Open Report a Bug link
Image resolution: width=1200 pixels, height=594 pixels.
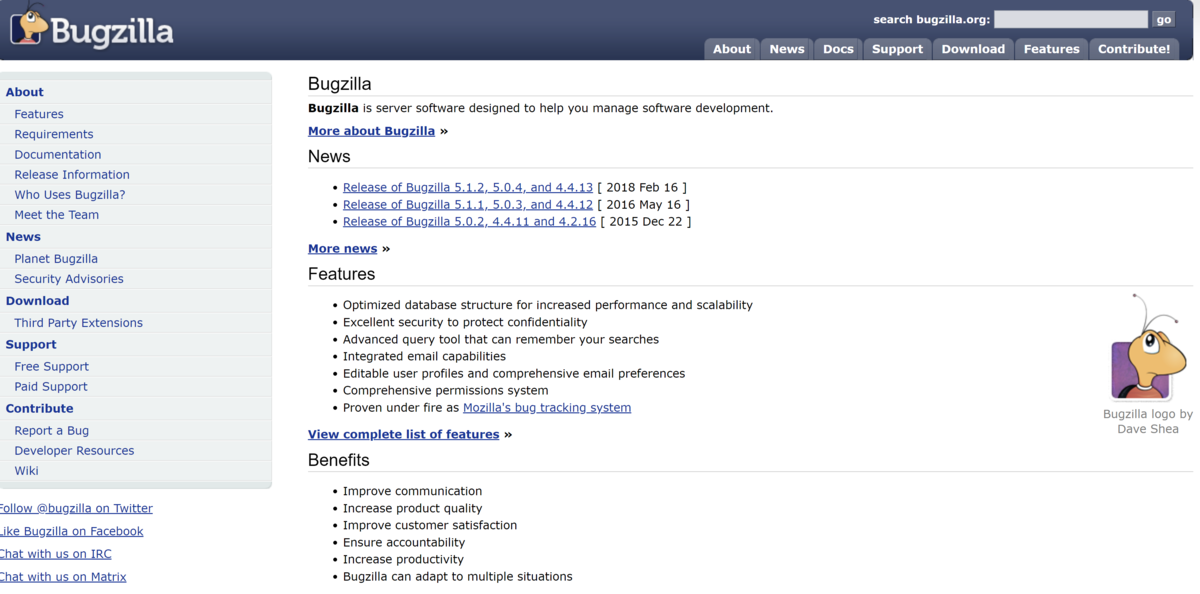(x=52, y=431)
